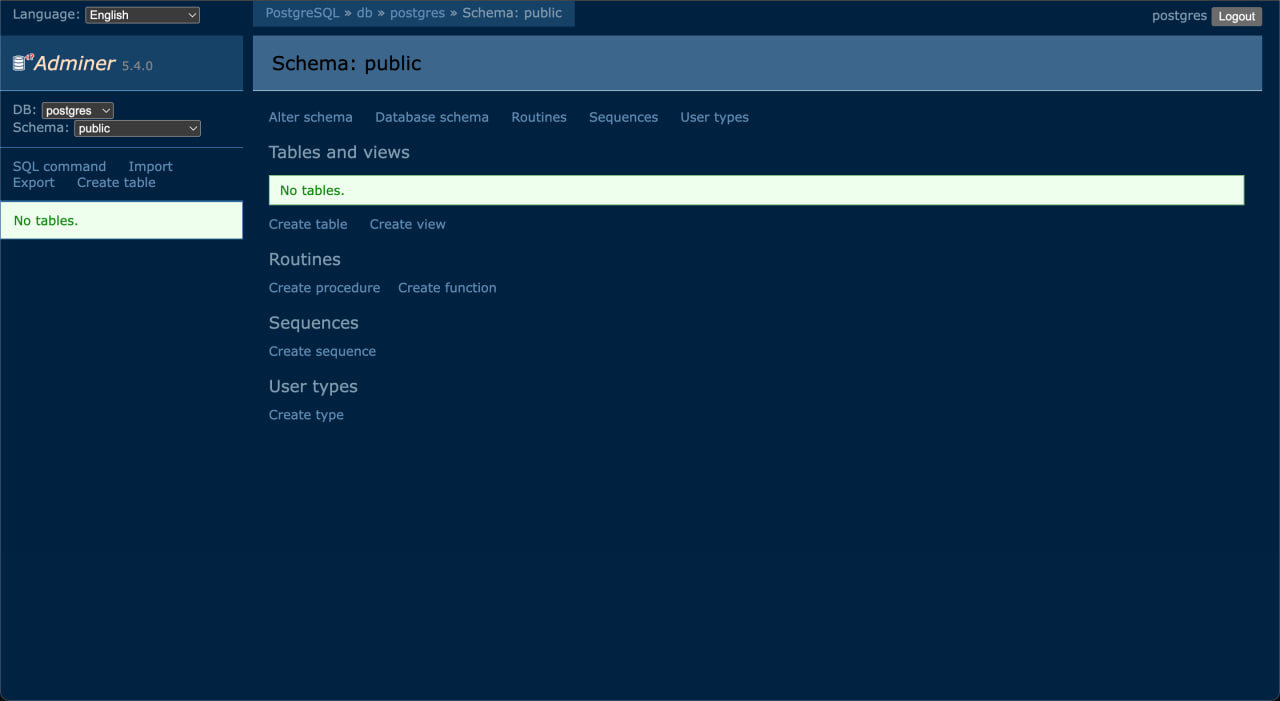The image size is (1280, 701).
Task: Click Create sequence link
Action: (x=322, y=351)
